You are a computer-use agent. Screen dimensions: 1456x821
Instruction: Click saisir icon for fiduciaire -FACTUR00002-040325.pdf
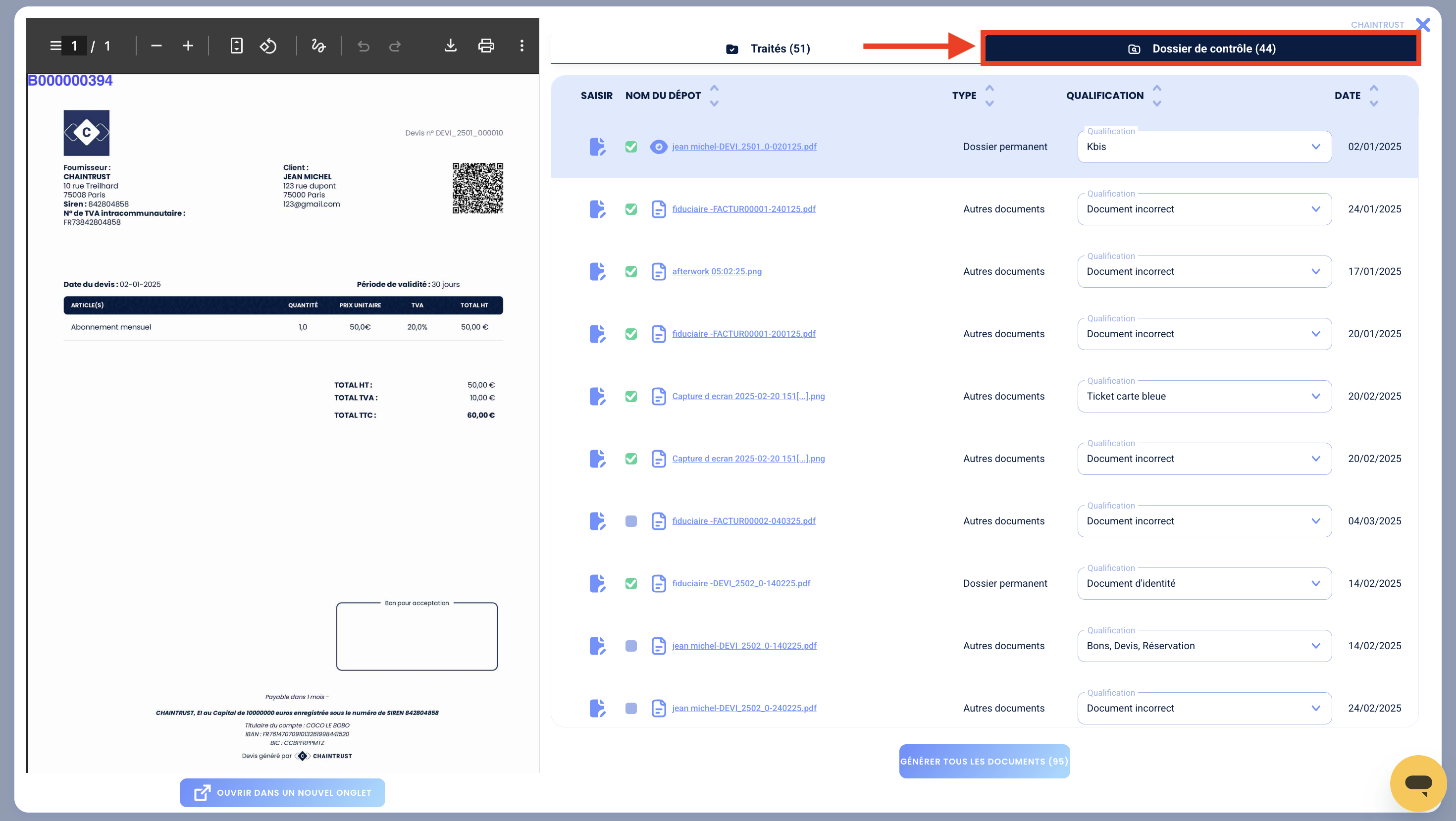(597, 521)
